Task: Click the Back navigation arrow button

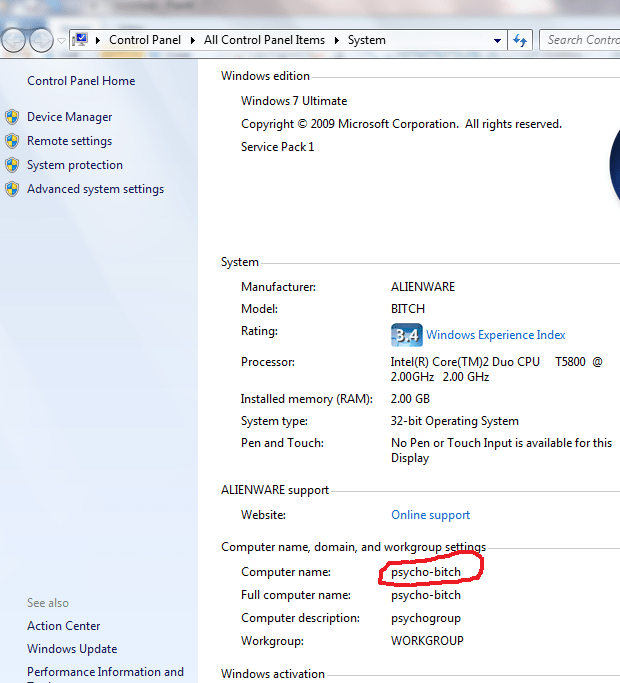Action: point(13,40)
